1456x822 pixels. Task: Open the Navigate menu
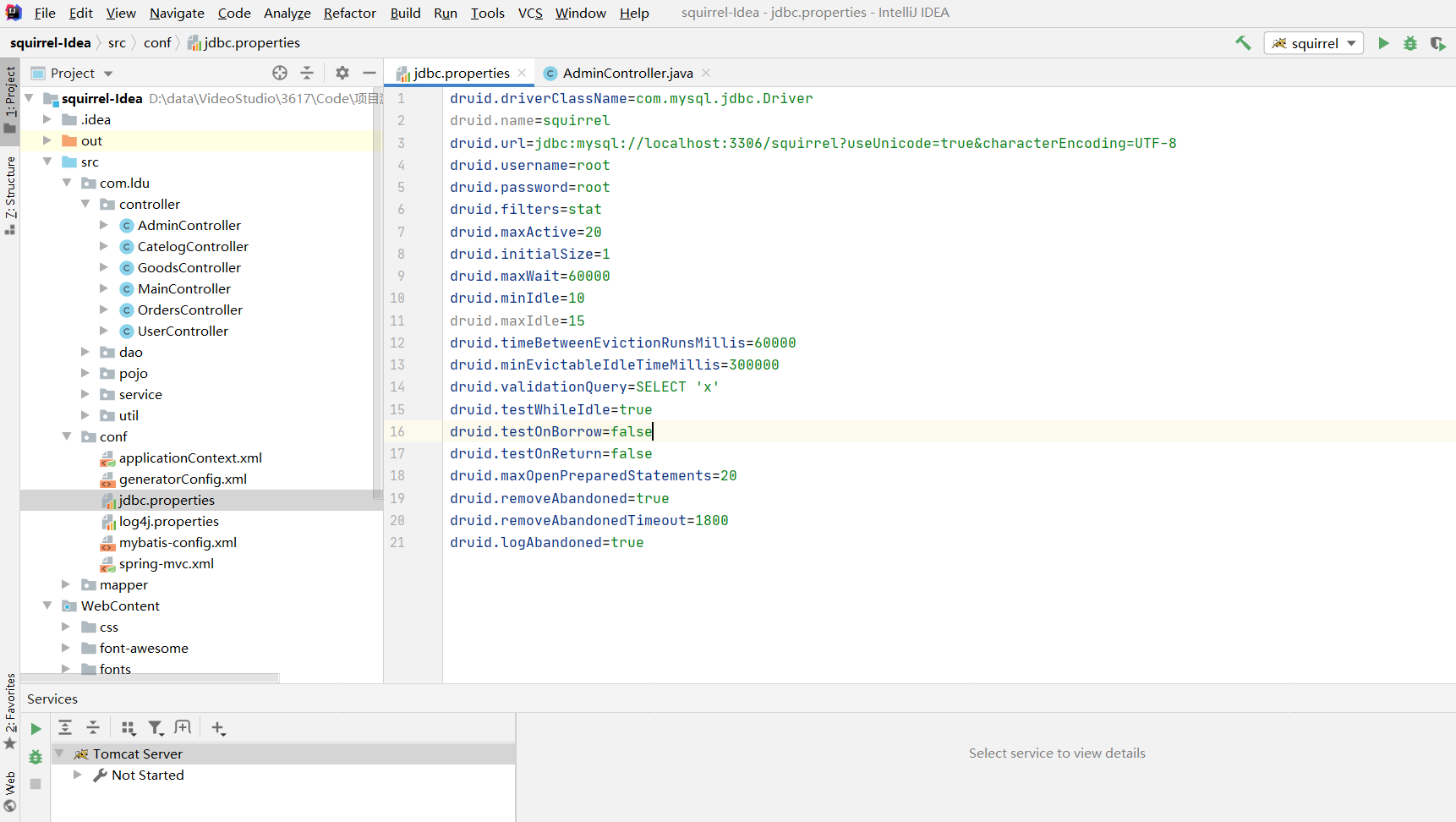pyautogui.click(x=177, y=13)
